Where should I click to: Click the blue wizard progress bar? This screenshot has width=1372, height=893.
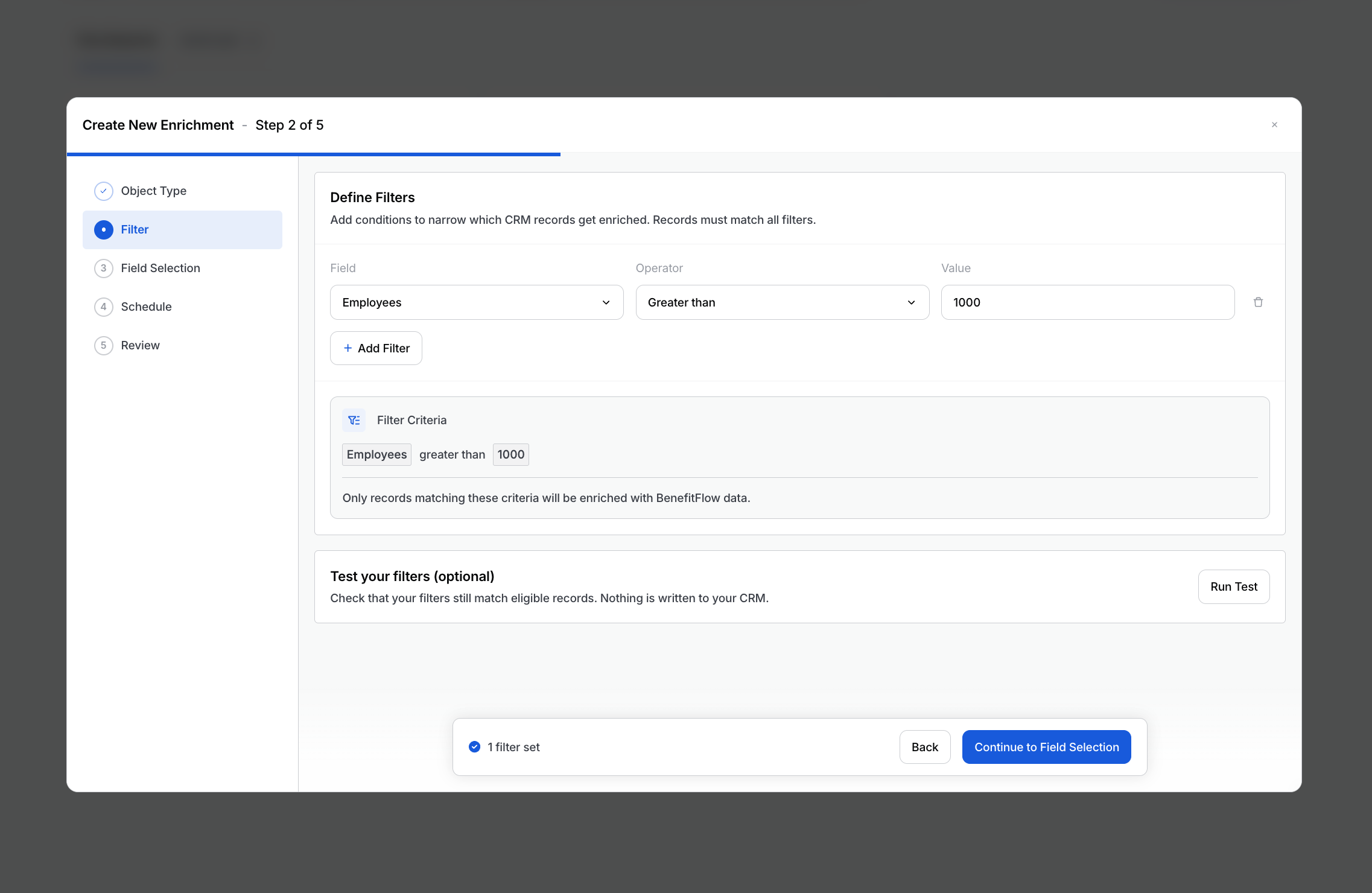[x=314, y=154]
